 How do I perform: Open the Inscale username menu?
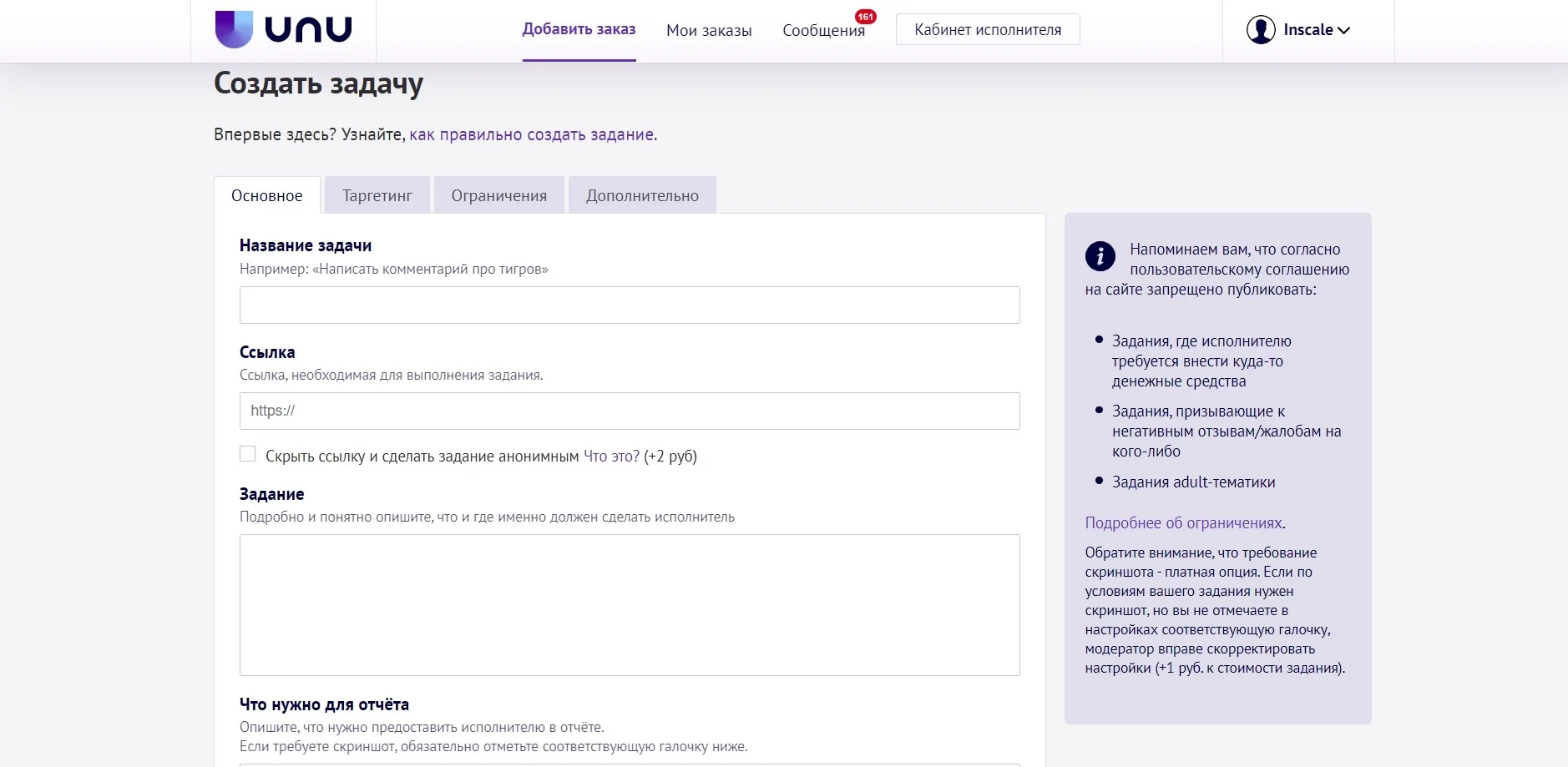pyautogui.click(x=1308, y=30)
